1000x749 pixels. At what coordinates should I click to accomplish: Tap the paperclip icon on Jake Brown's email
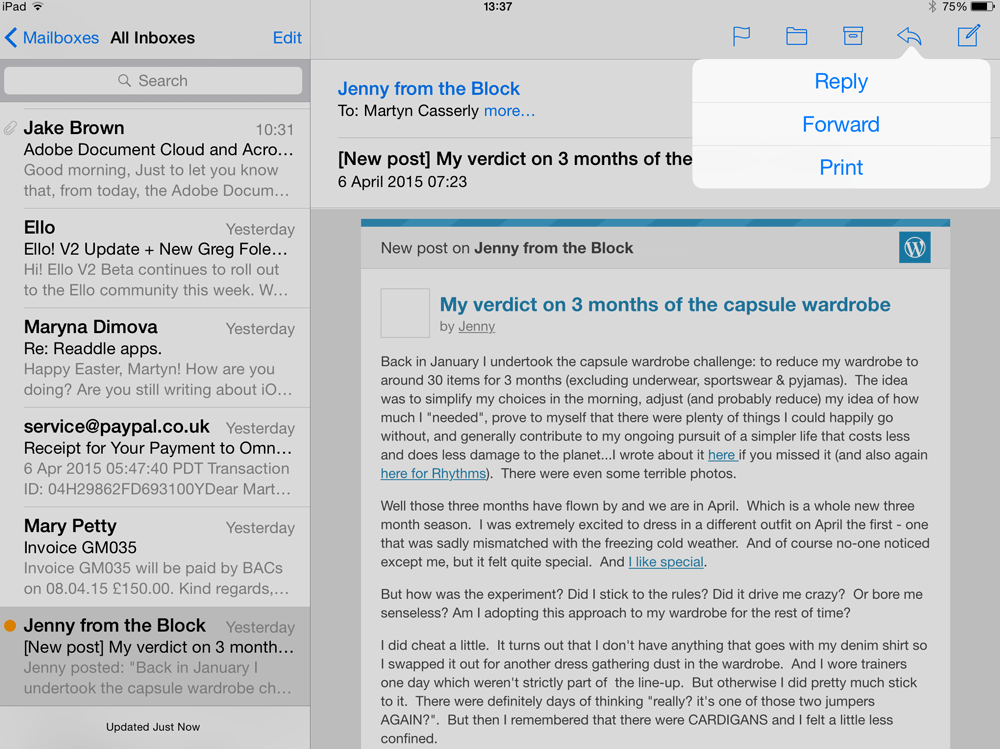[10, 127]
